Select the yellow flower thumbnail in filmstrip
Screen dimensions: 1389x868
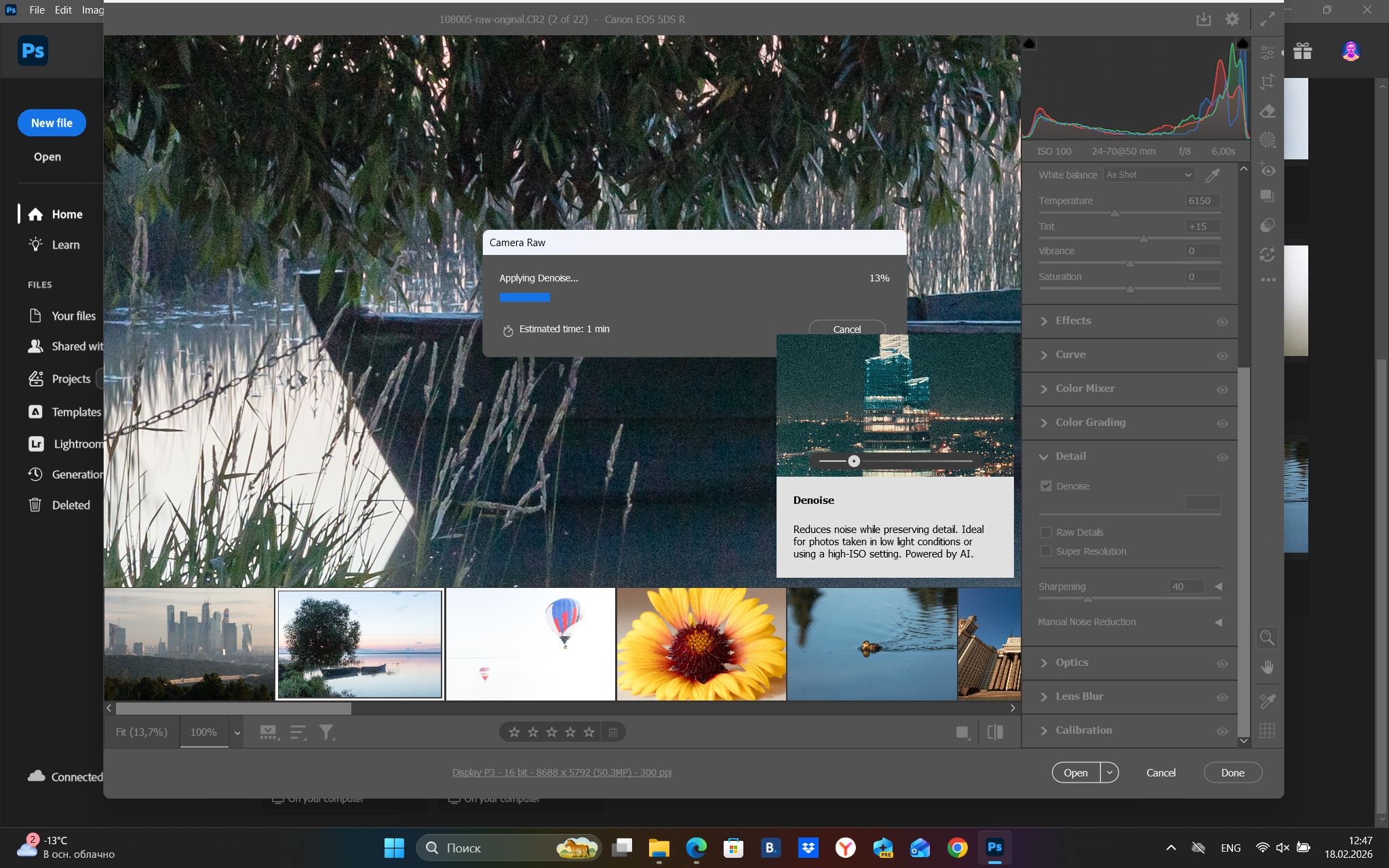(701, 644)
